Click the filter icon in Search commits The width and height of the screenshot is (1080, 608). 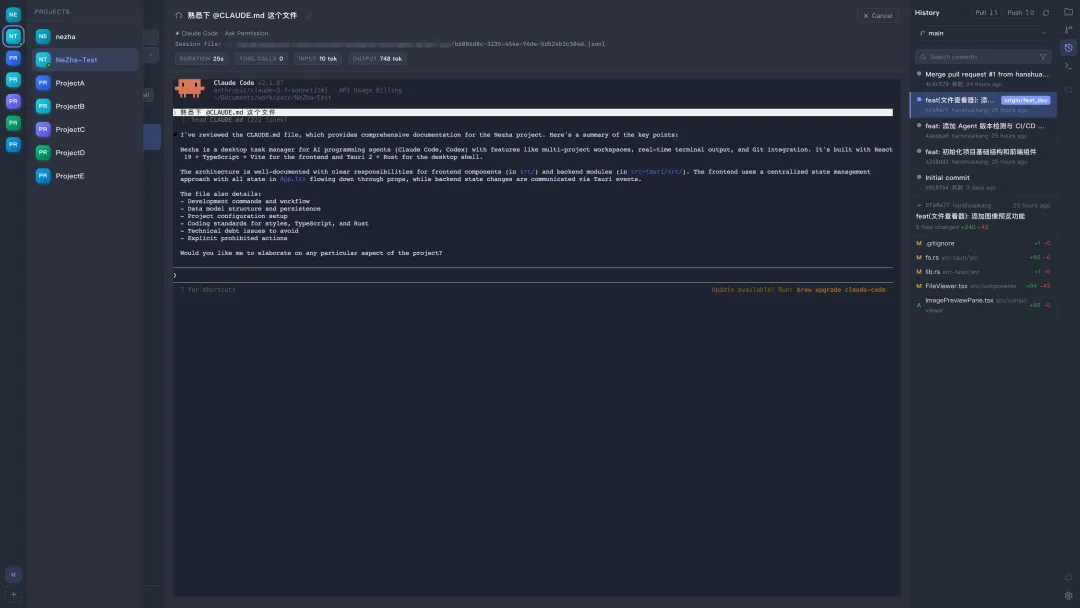[1043, 57]
